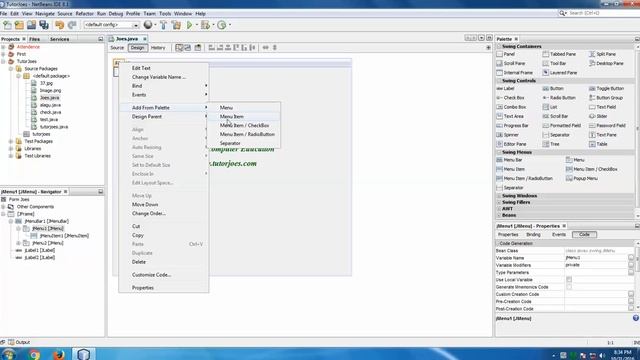The height and width of the screenshot is (360, 640).
Task: Expand the Libraries node
Action: 11,149
